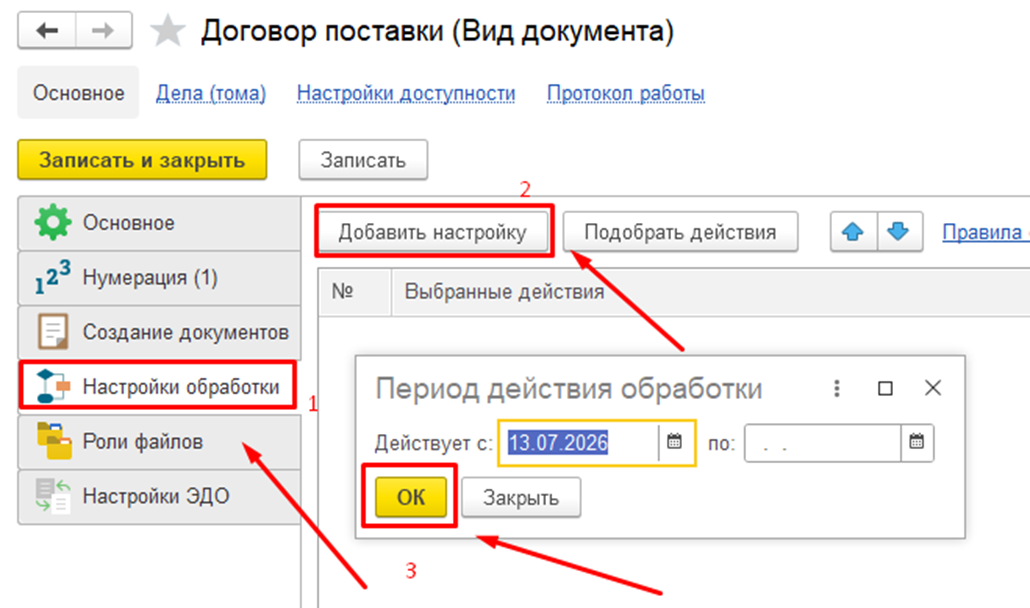Close the 'Период действия обработки' dialog
The width and height of the screenshot is (1030, 608).
[933, 388]
